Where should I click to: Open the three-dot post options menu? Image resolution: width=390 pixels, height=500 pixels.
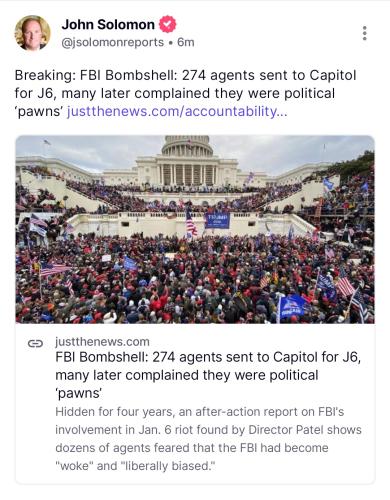point(365,33)
